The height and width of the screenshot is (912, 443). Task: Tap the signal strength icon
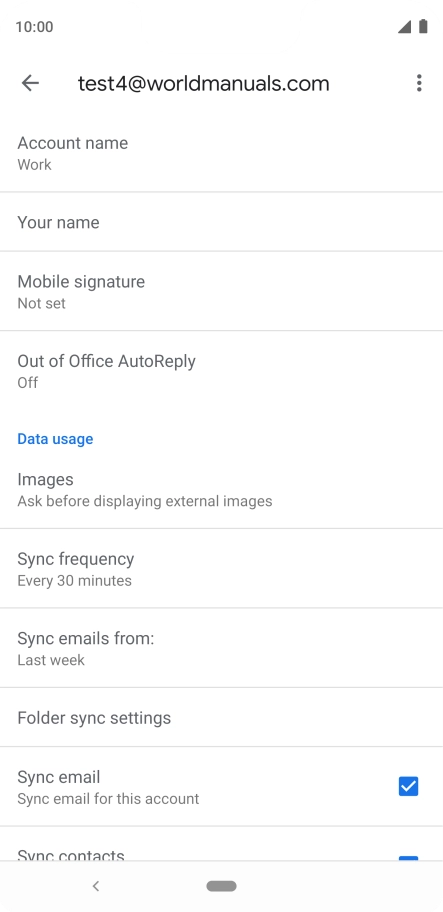tap(405, 27)
